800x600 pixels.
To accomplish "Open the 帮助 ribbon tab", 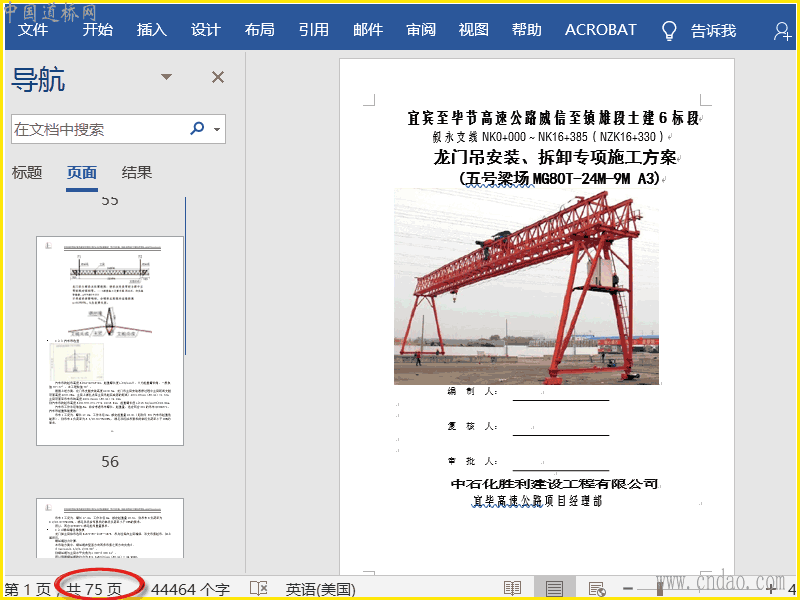I will coord(527,30).
